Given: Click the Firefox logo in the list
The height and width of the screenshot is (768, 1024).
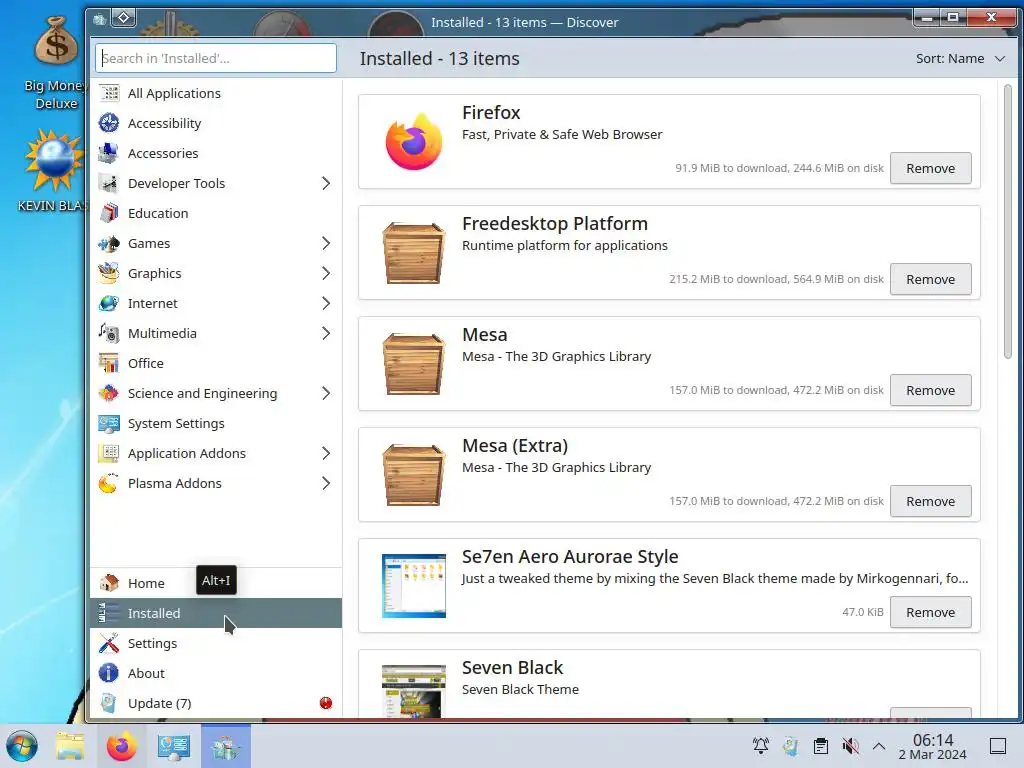Looking at the screenshot, I should (x=413, y=142).
